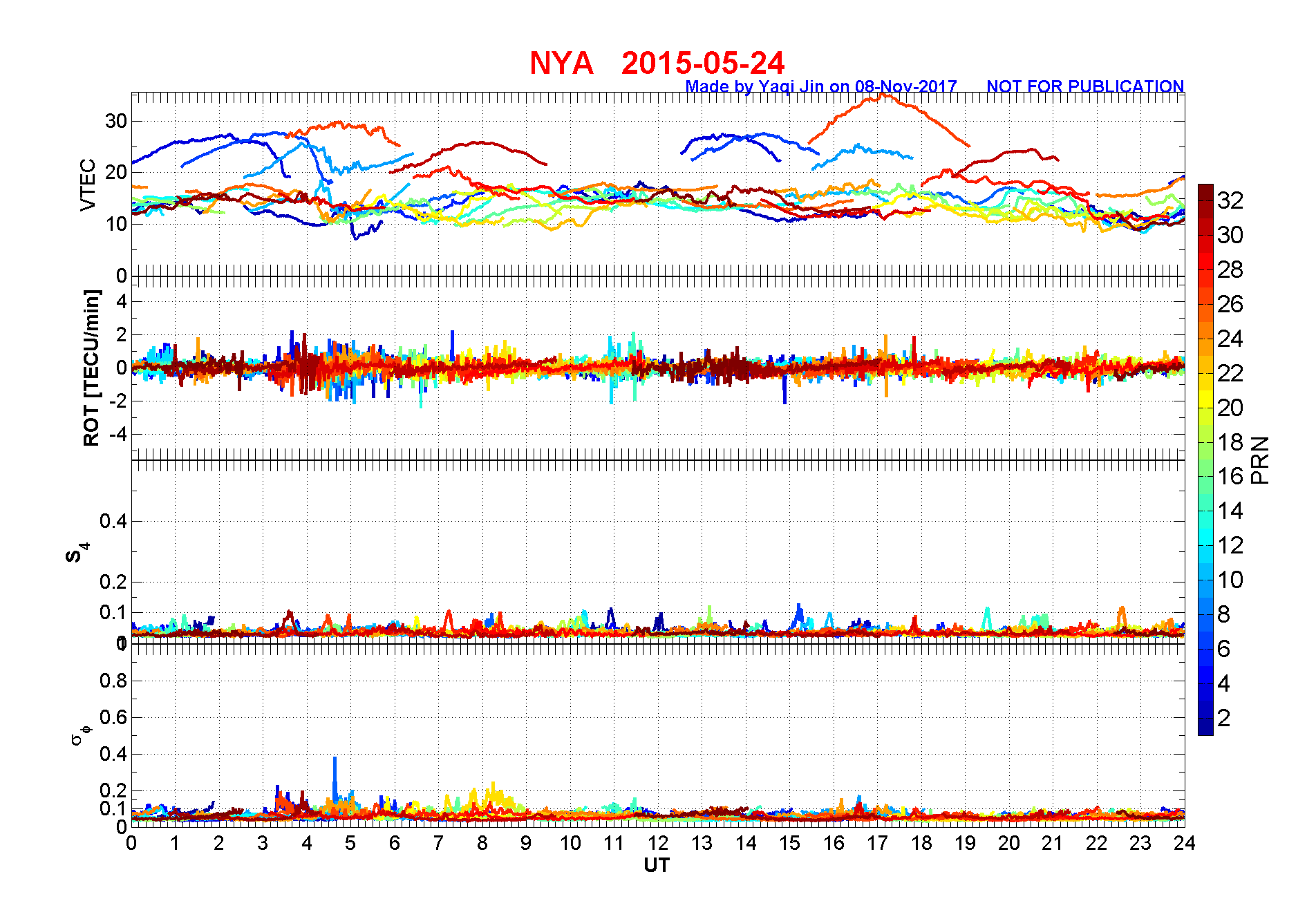Screen dimensions: 1316x919
Task: Select the colorbar tick label "16"
Action: coord(1230,476)
